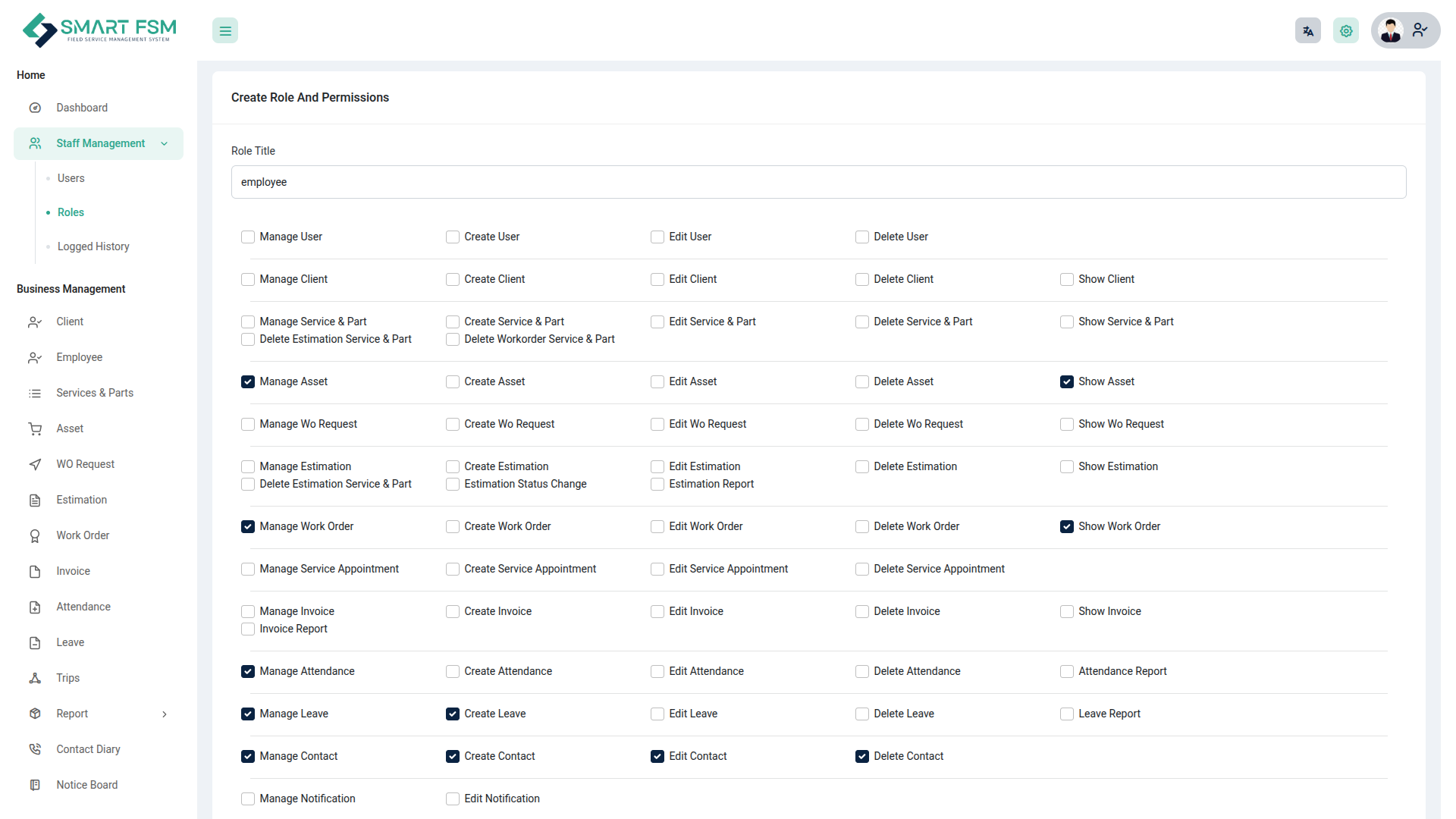Click the settings gear icon
The height and width of the screenshot is (819, 1456).
pos(1346,31)
